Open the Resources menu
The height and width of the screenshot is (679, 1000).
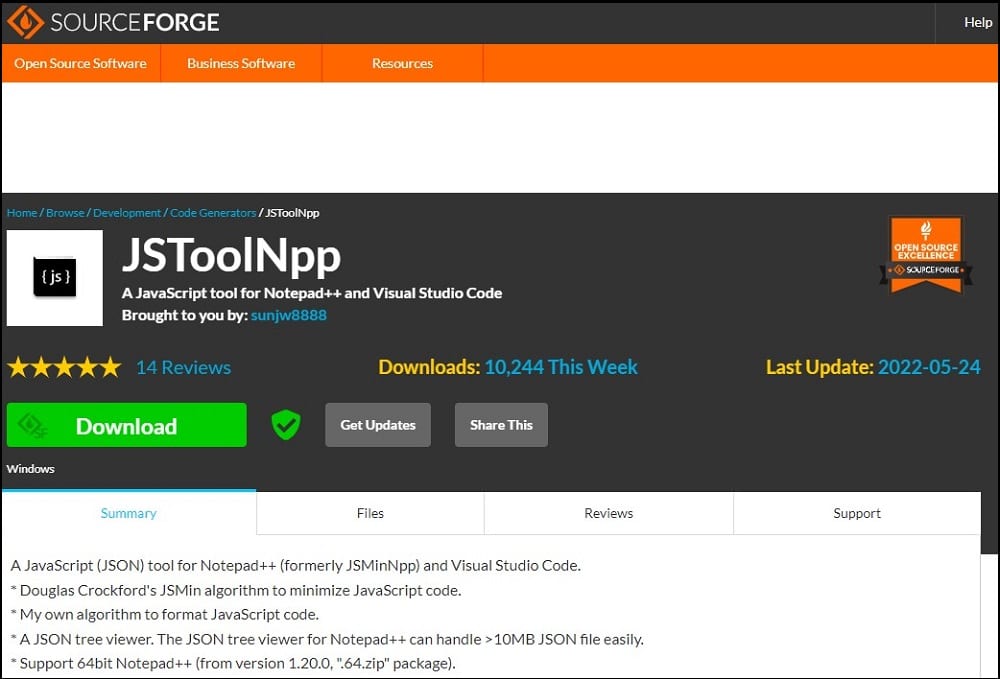[x=402, y=63]
